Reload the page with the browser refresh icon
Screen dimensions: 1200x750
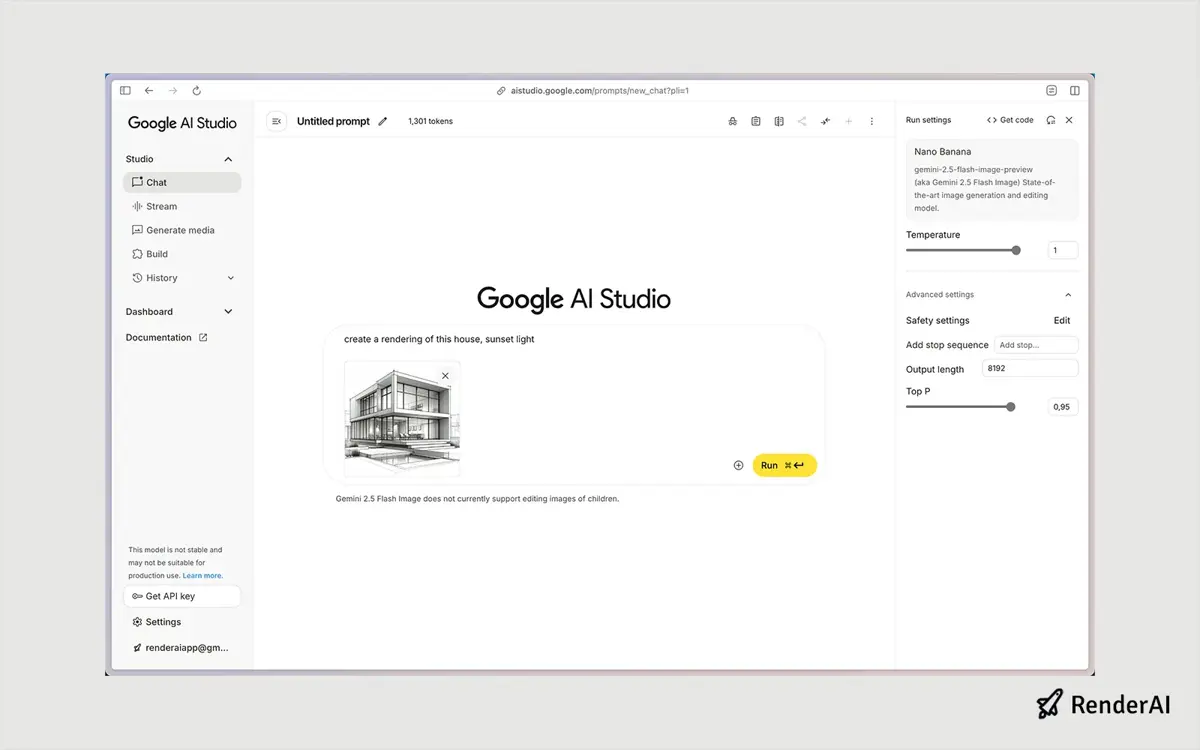coord(196,90)
